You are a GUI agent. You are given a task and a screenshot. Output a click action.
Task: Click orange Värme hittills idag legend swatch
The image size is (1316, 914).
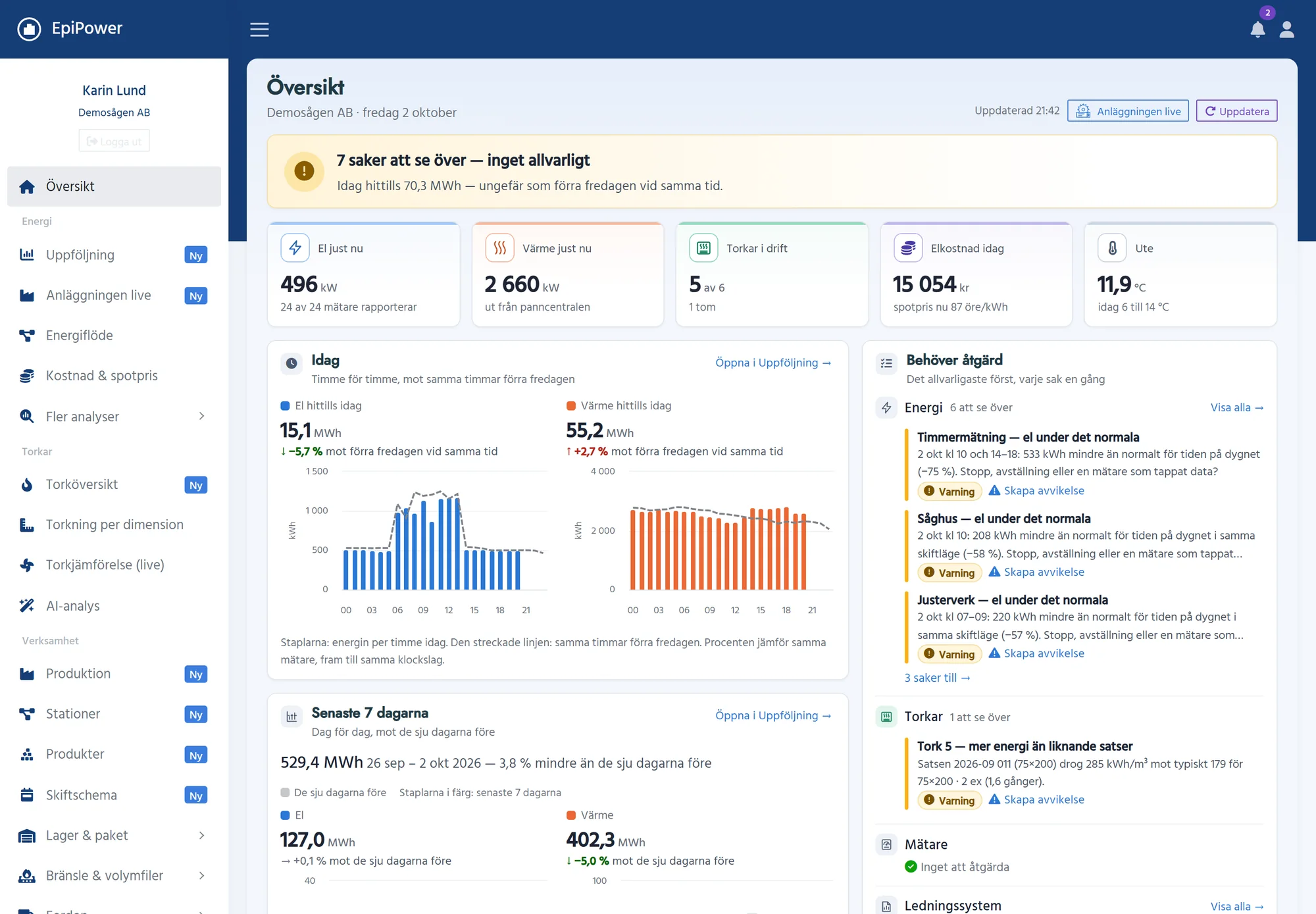(x=571, y=406)
